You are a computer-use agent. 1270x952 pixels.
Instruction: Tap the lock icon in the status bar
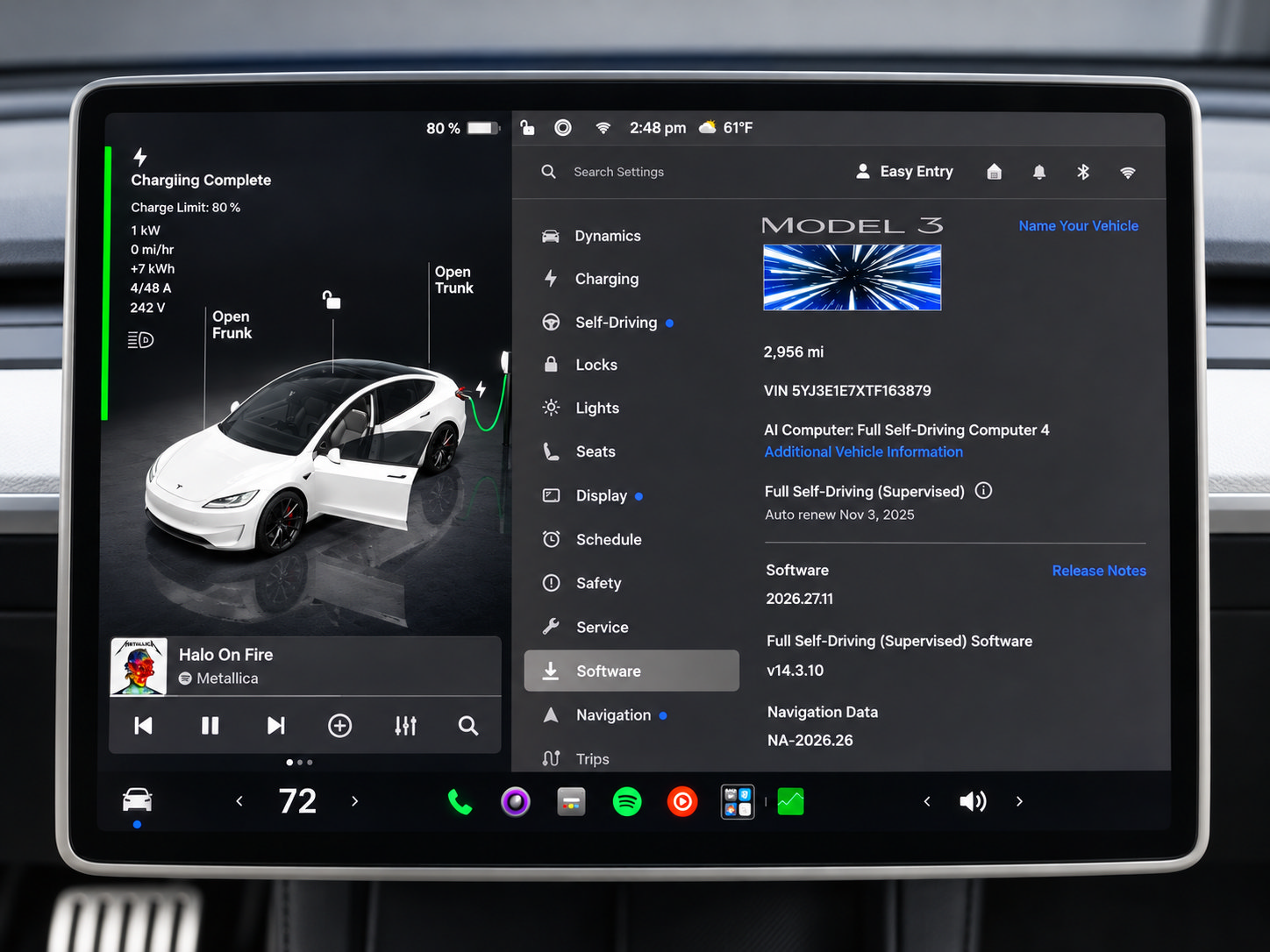point(527,128)
